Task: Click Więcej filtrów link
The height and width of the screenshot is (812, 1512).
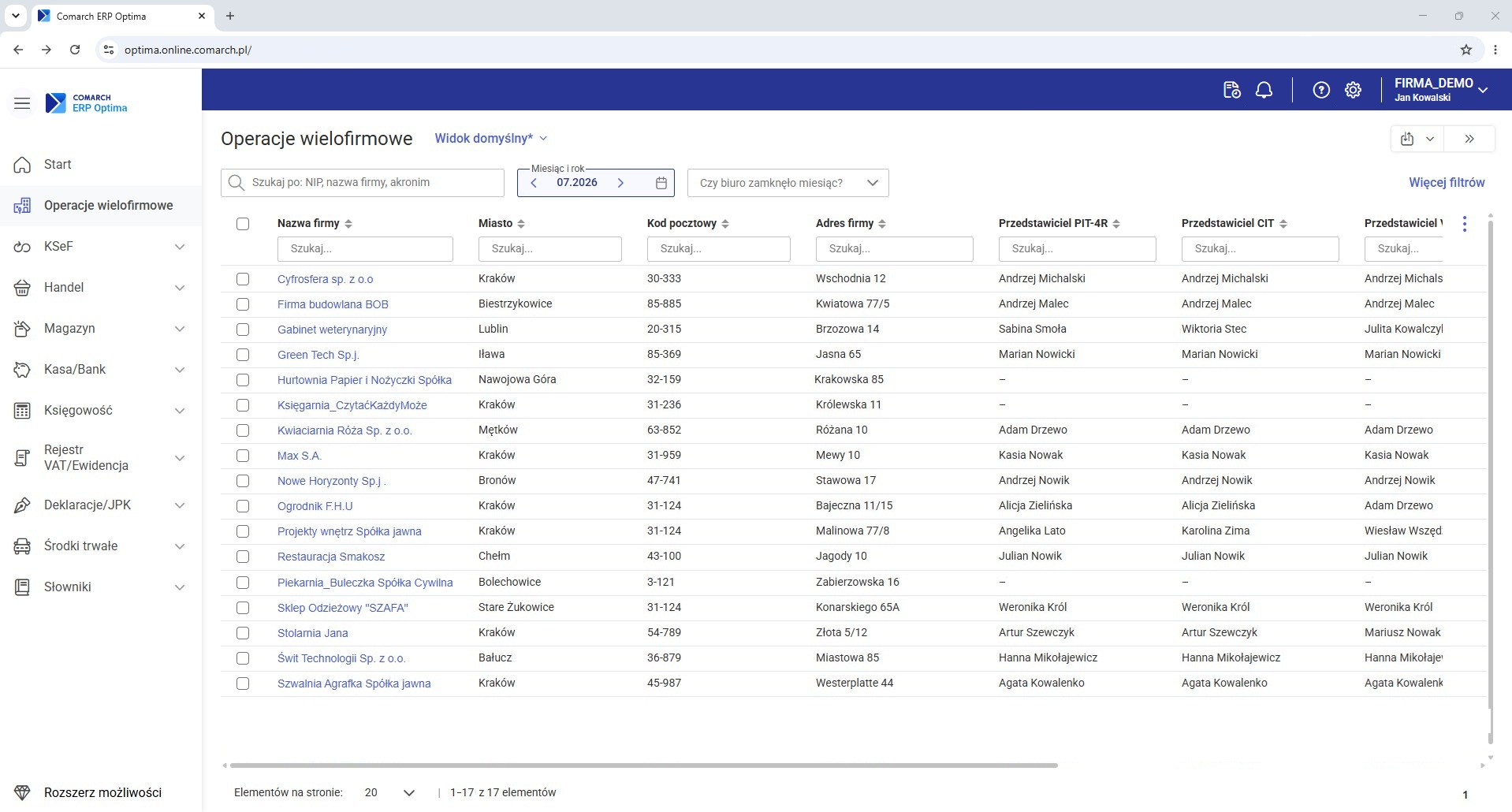Action: pyautogui.click(x=1447, y=183)
